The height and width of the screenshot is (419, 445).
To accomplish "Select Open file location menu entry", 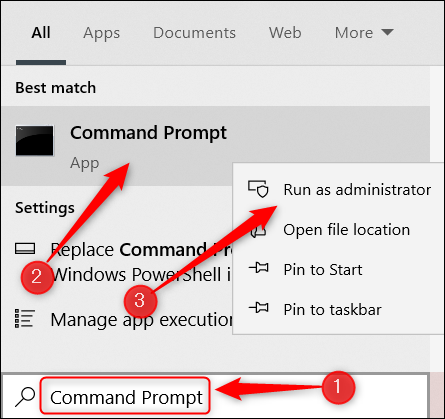I will coord(338,230).
